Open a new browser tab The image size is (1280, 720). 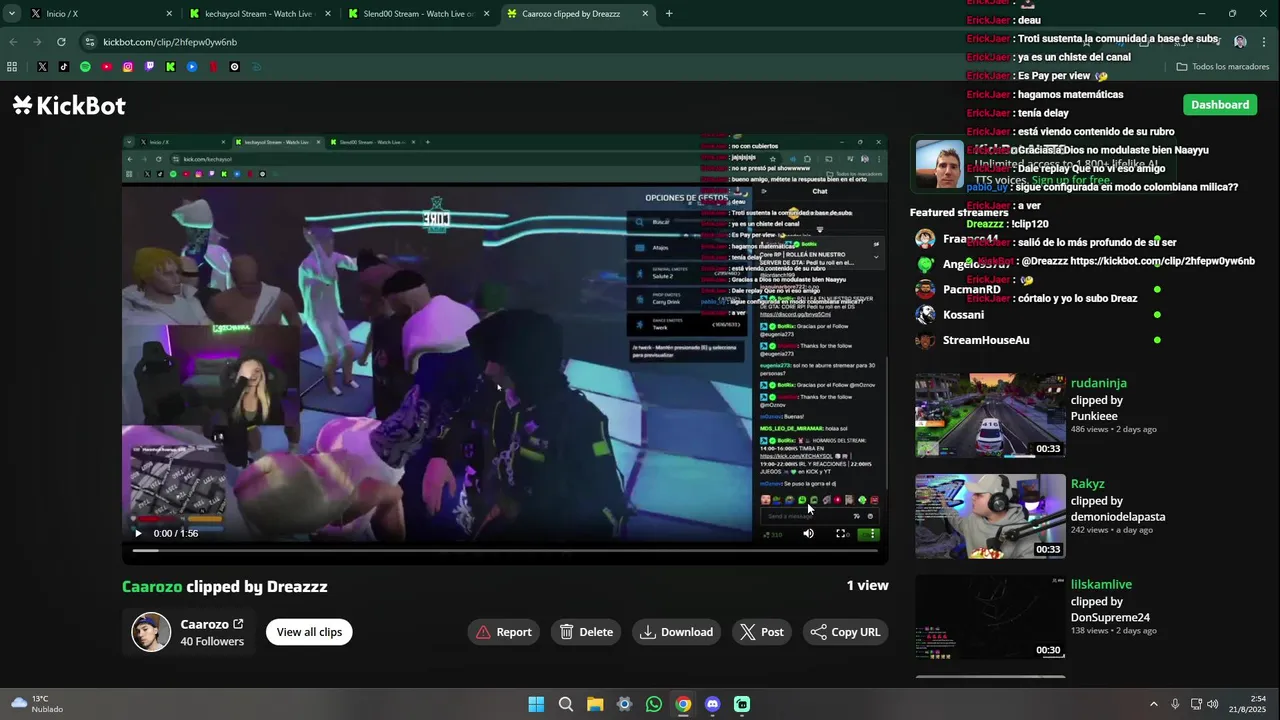669,14
